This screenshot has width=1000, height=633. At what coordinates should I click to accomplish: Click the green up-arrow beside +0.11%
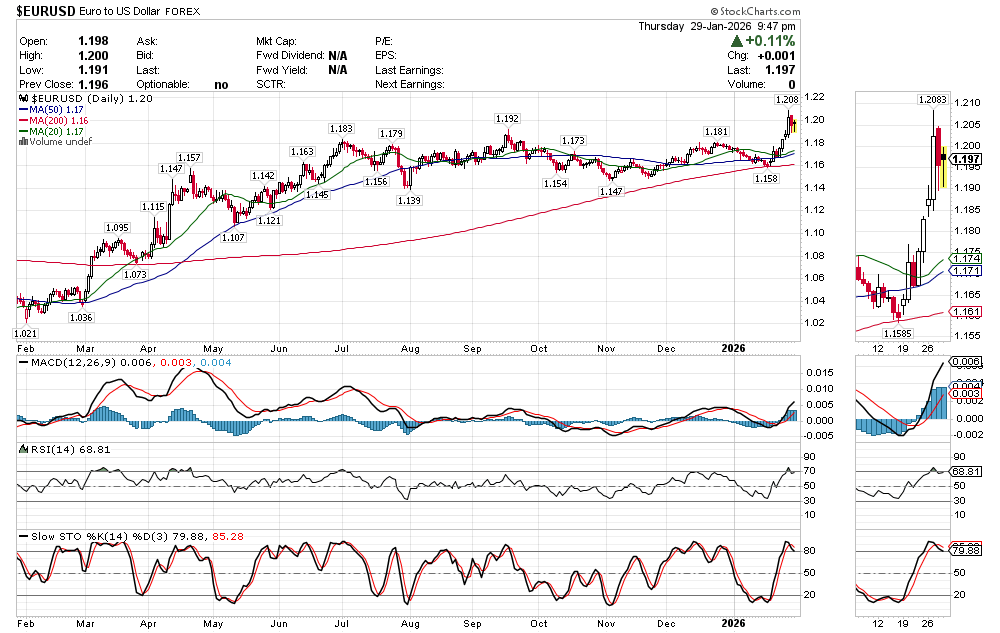click(737, 41)
